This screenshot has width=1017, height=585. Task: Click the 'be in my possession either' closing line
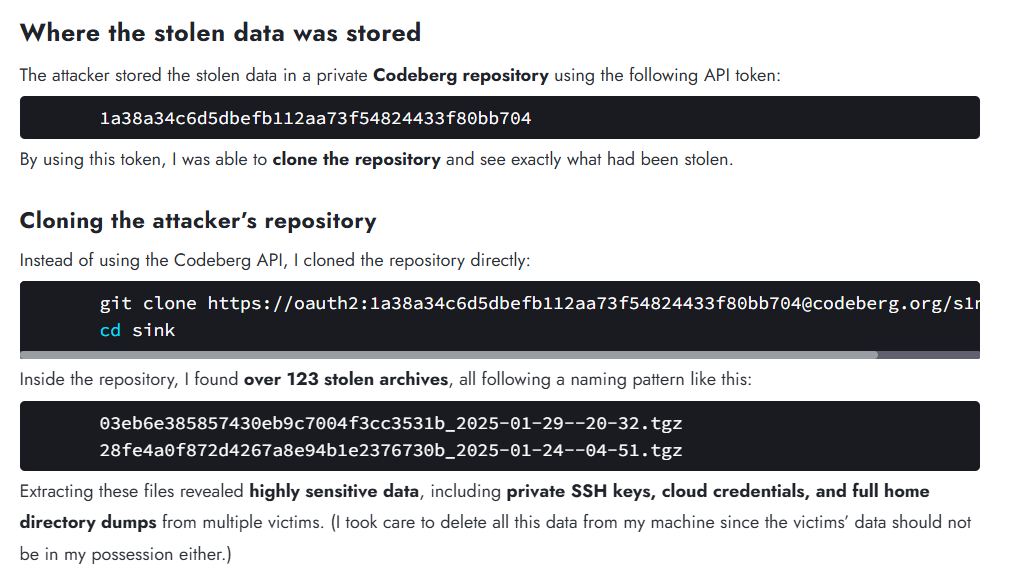click(125, 555)
